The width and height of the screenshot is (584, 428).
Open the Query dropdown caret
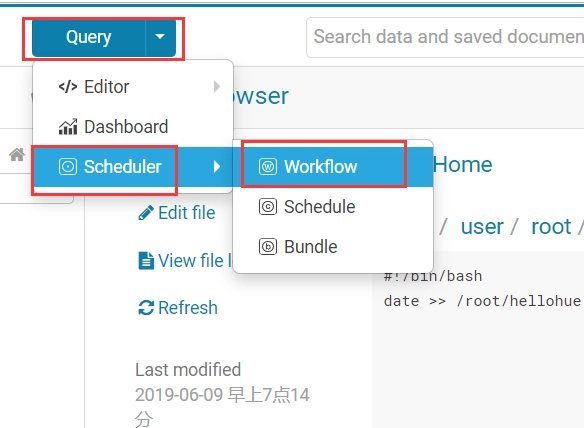160,37
